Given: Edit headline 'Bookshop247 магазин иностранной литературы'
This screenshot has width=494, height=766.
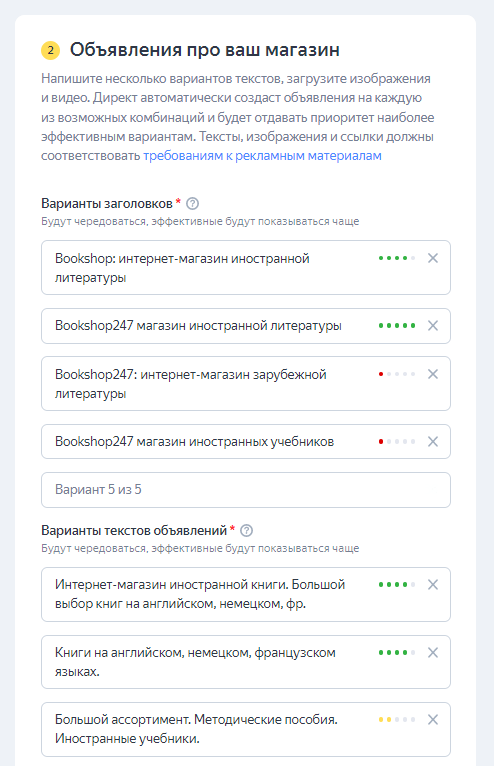Looking at the screenshot, I should [210, 326].
